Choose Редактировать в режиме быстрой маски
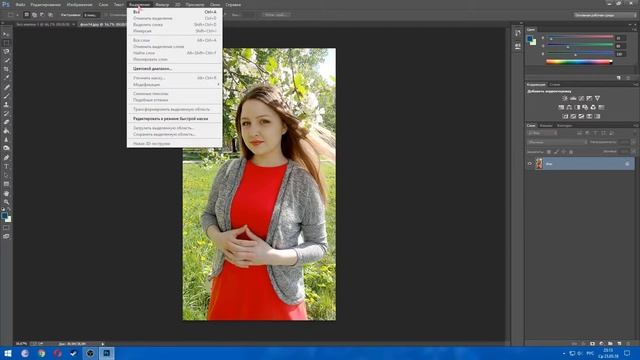This screenshot has height=360, width=640. (x=175, y=119)
